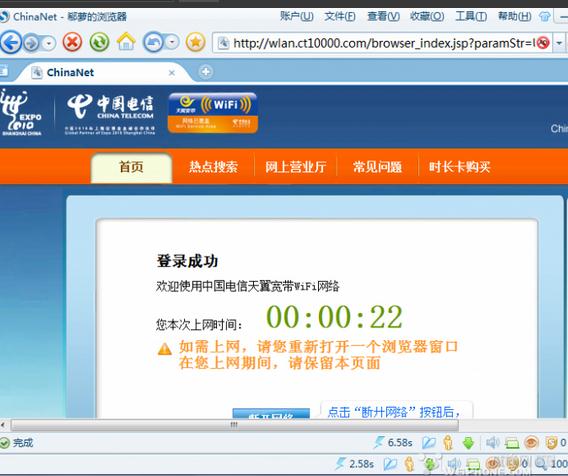This screenshot has height=476, width=568.
Task: Click the Undo closed tab icon
Action: point(153,43)
